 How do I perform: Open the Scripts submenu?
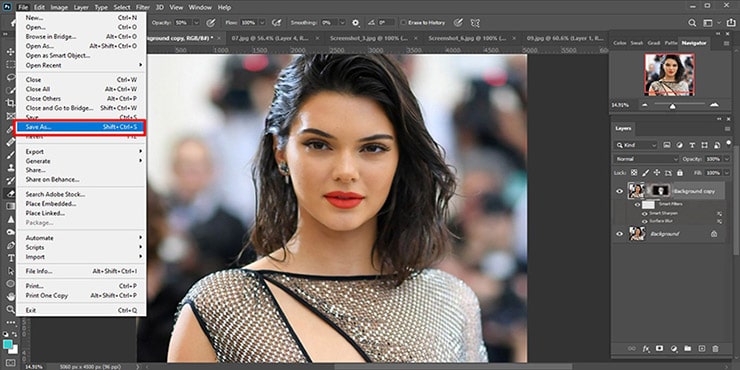pos(80,247)
